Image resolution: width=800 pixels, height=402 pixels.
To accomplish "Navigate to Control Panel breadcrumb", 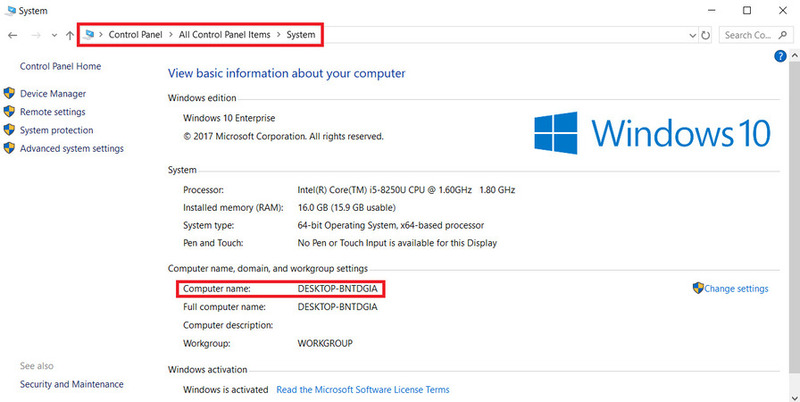I will 137,35.
